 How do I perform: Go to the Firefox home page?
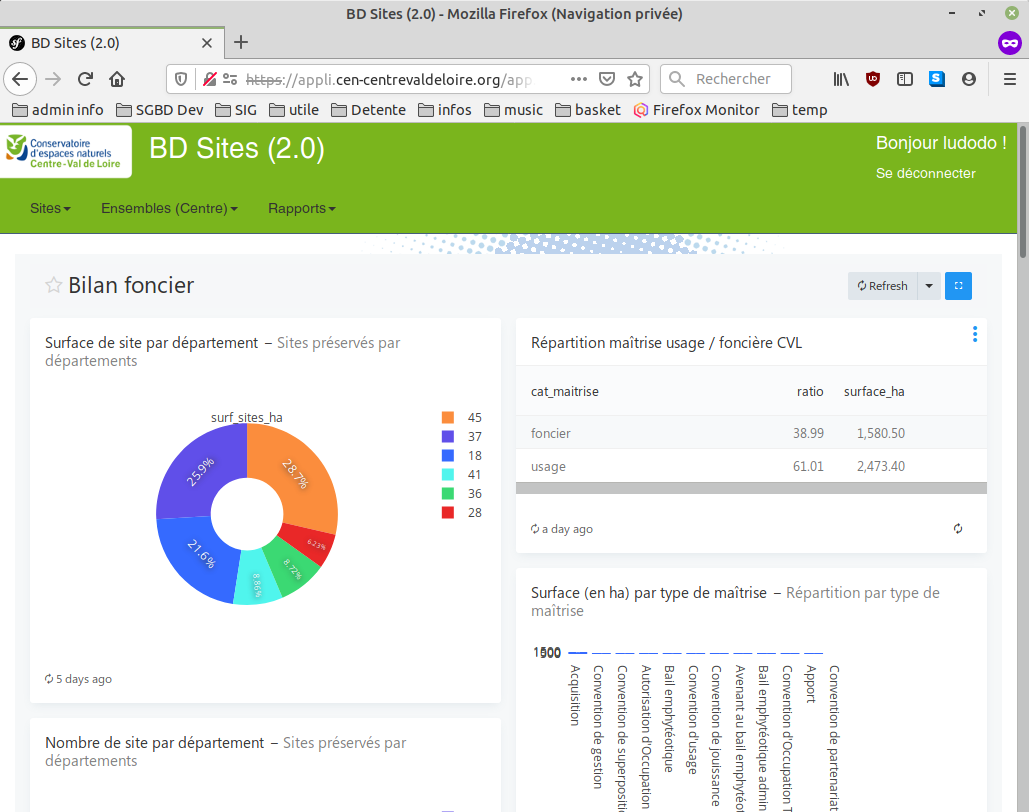click(117, 79)
